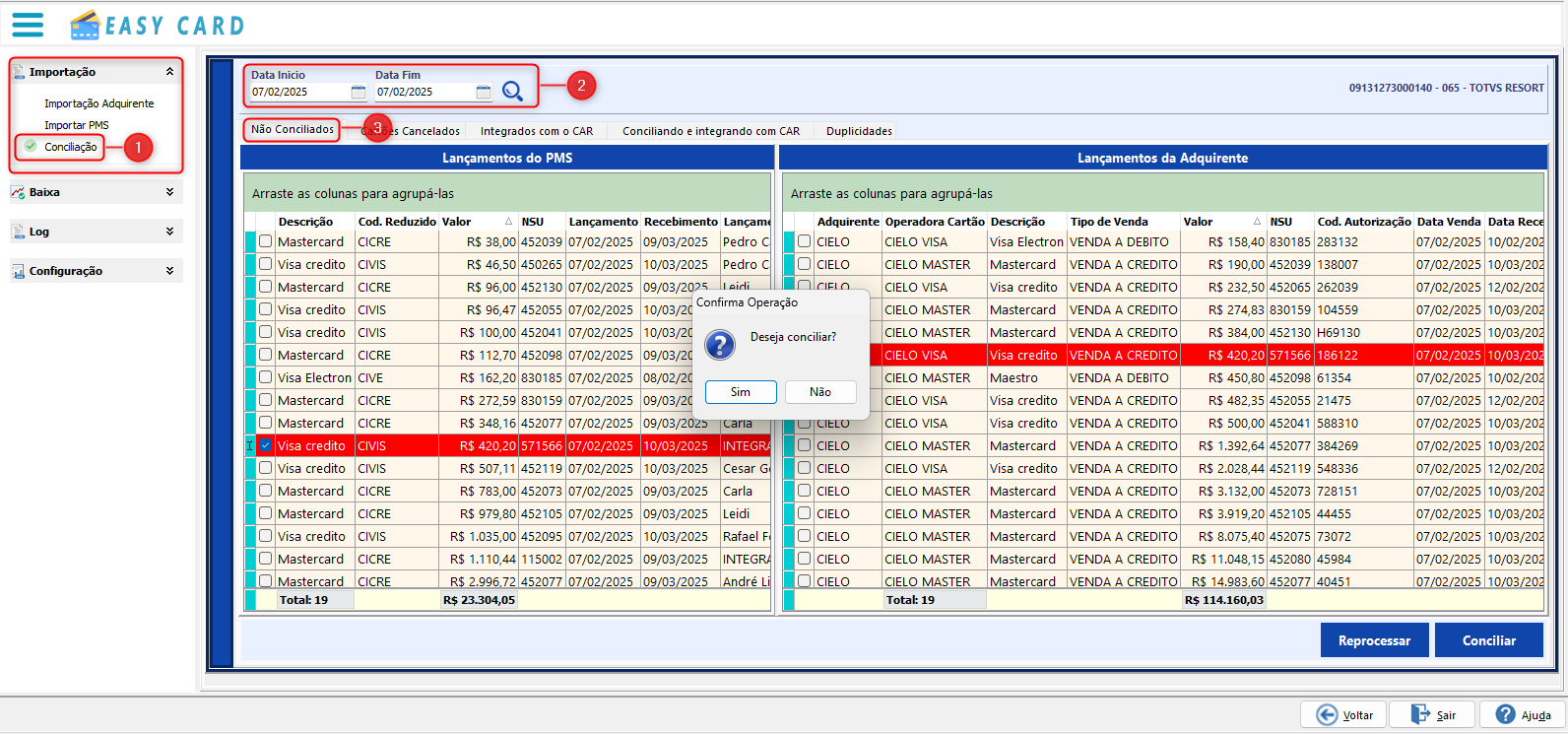This screenshot has width=1568, height=734.
Task: Click Adquirente authorization code 186122
Action: click(1364, 355)
